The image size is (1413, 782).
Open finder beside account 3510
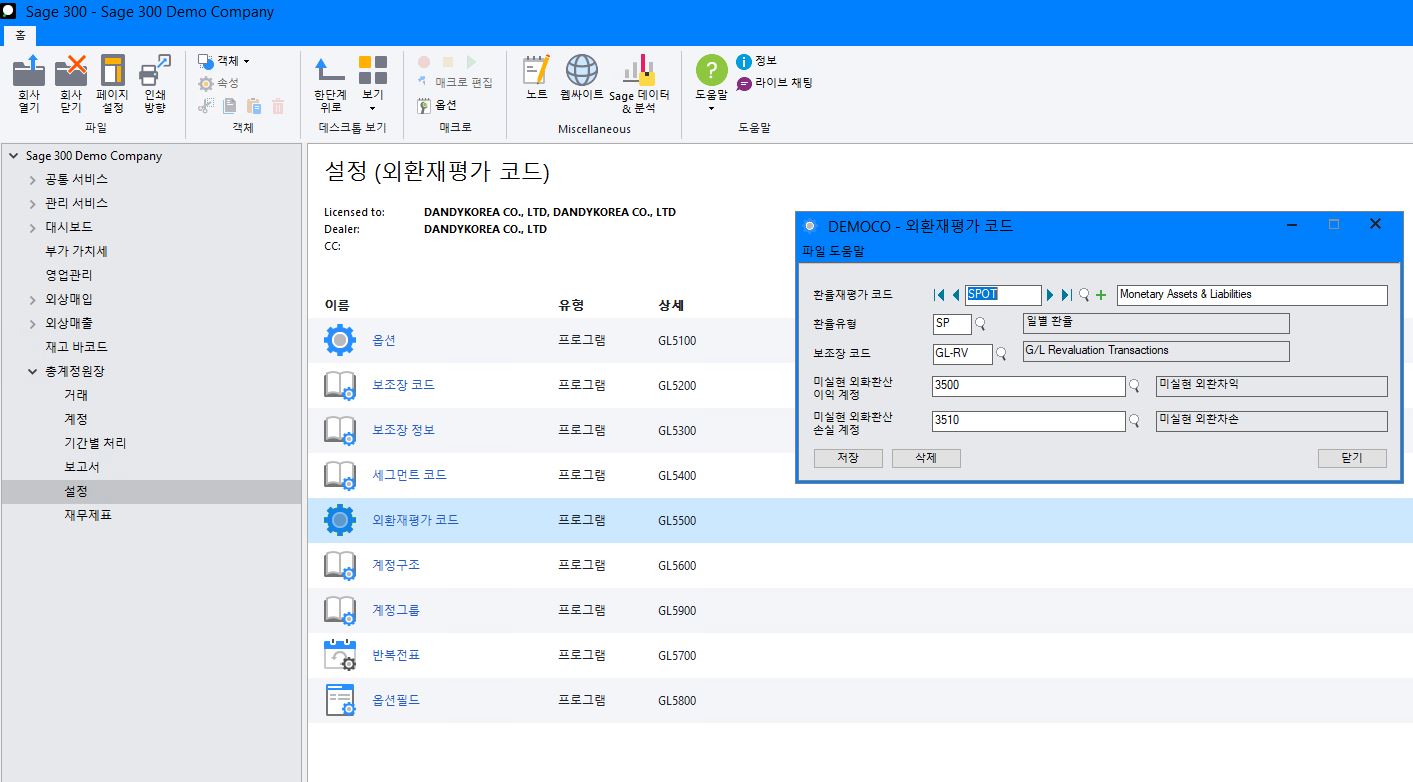(x=1135, y=421)
